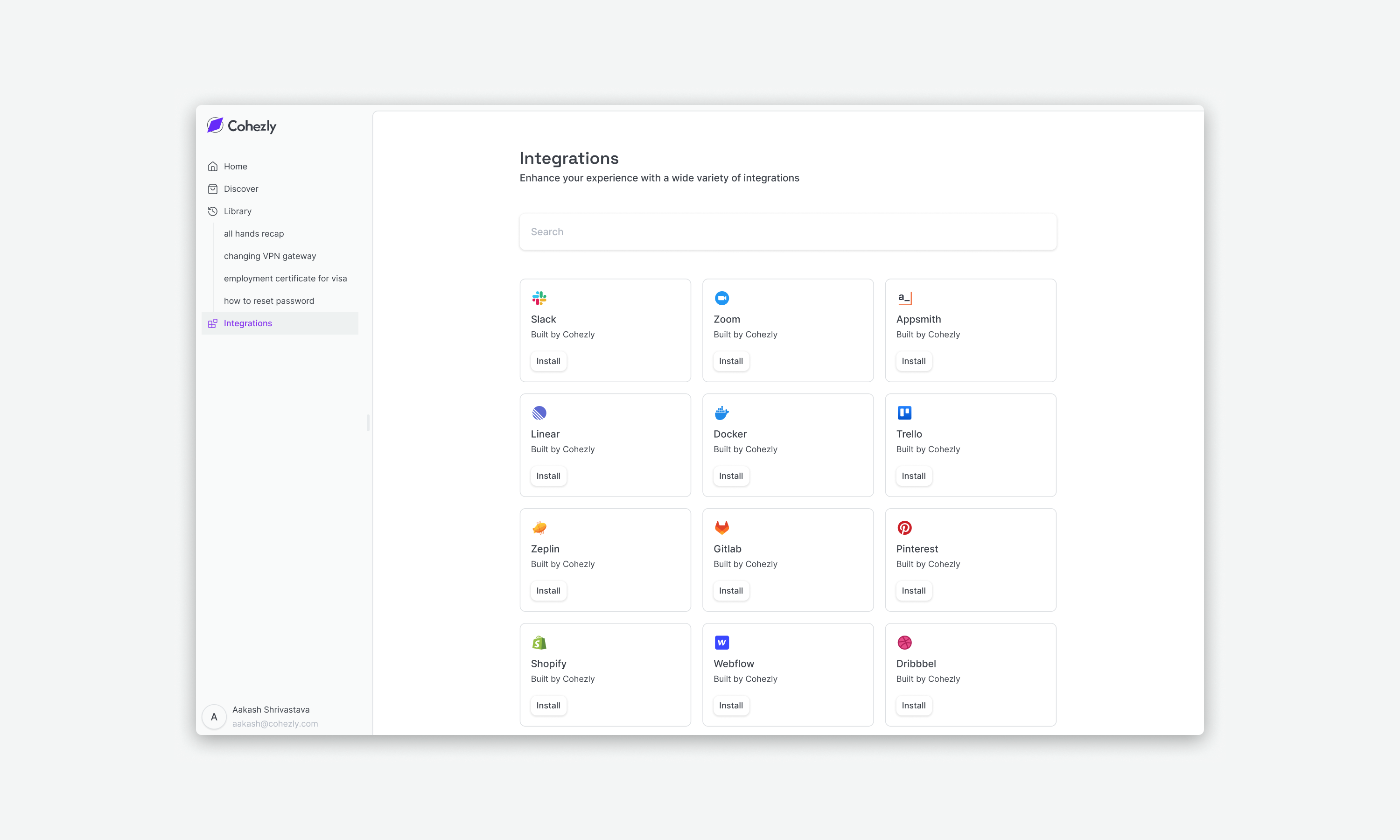Viewport: 1400px width, 840px height.
Task: Open the Integrations sidebar item
Action: (x=248, y=323)
